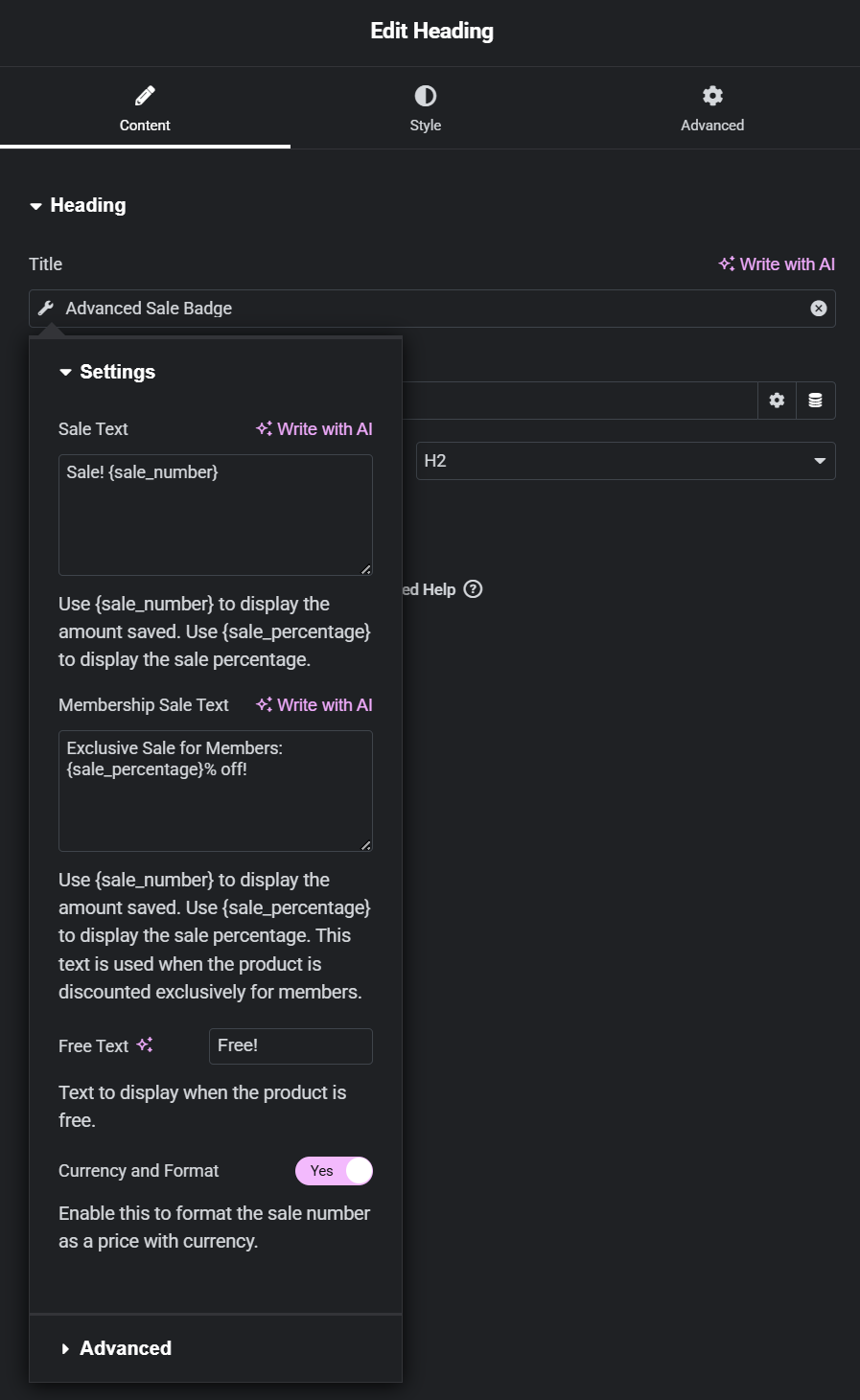Image resolution: width=860 pixels, height=1400 pixels.
Task: Click Write with AI for Membership Sale Text
Action: point(314,704)
